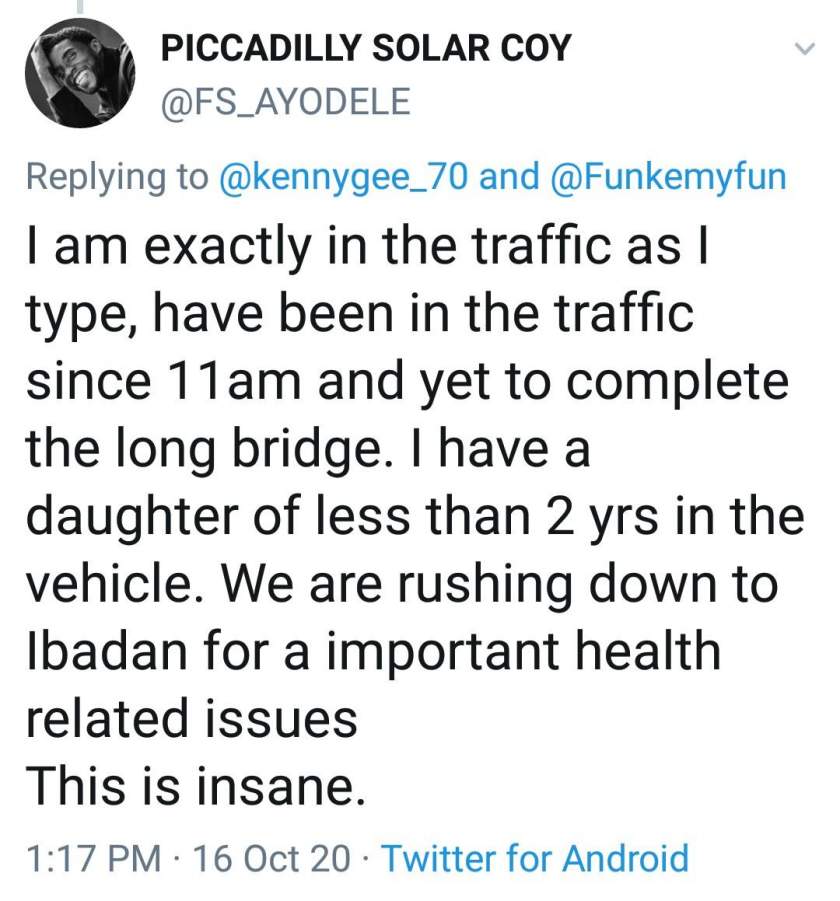840x901 pixels.
Task: Click the tweet's first line 'I am exactly'
Action: [168, 247]
